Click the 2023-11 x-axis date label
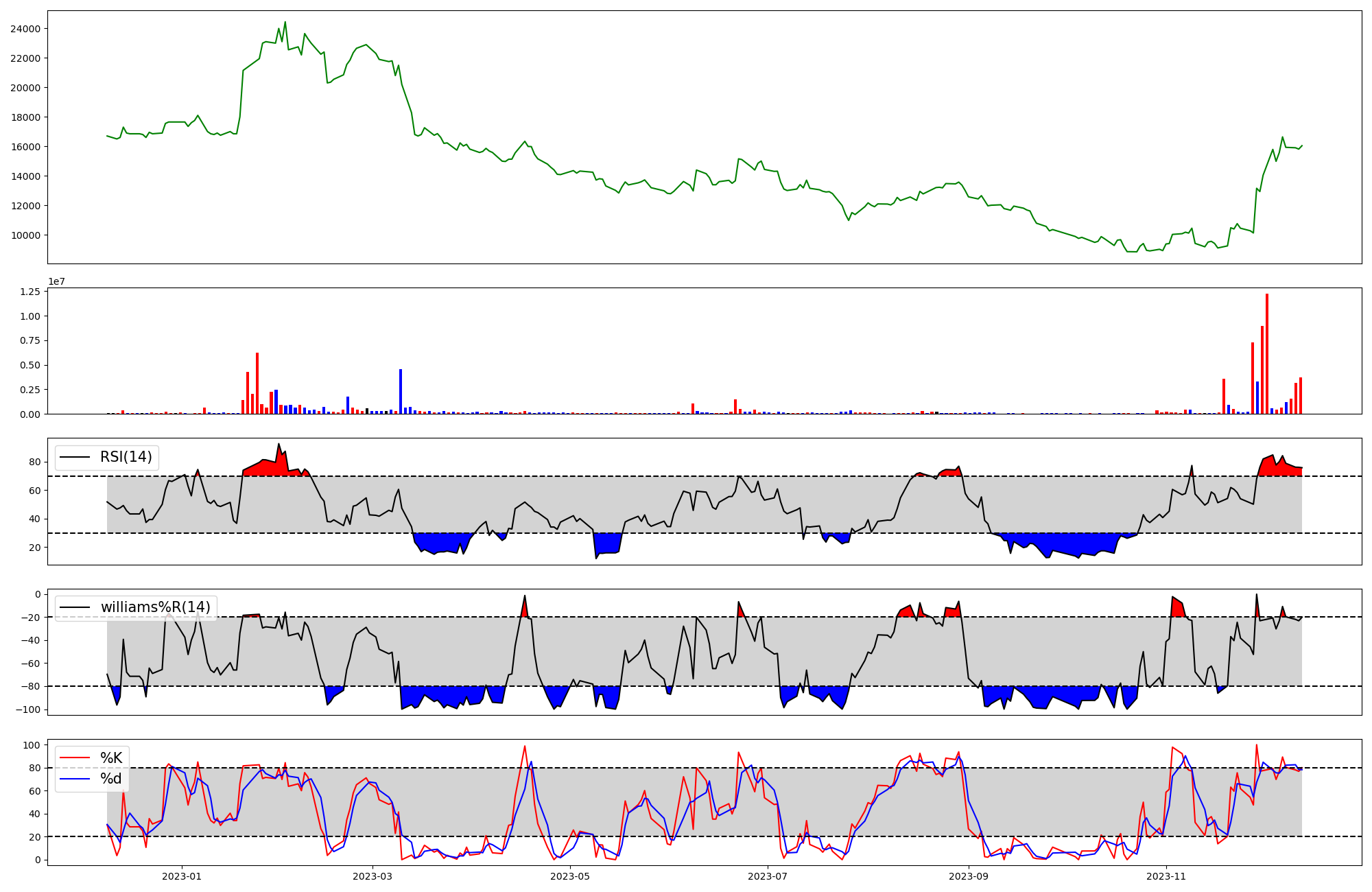This screenshot has width=1372, height=892. click(x=1166, y=876)
